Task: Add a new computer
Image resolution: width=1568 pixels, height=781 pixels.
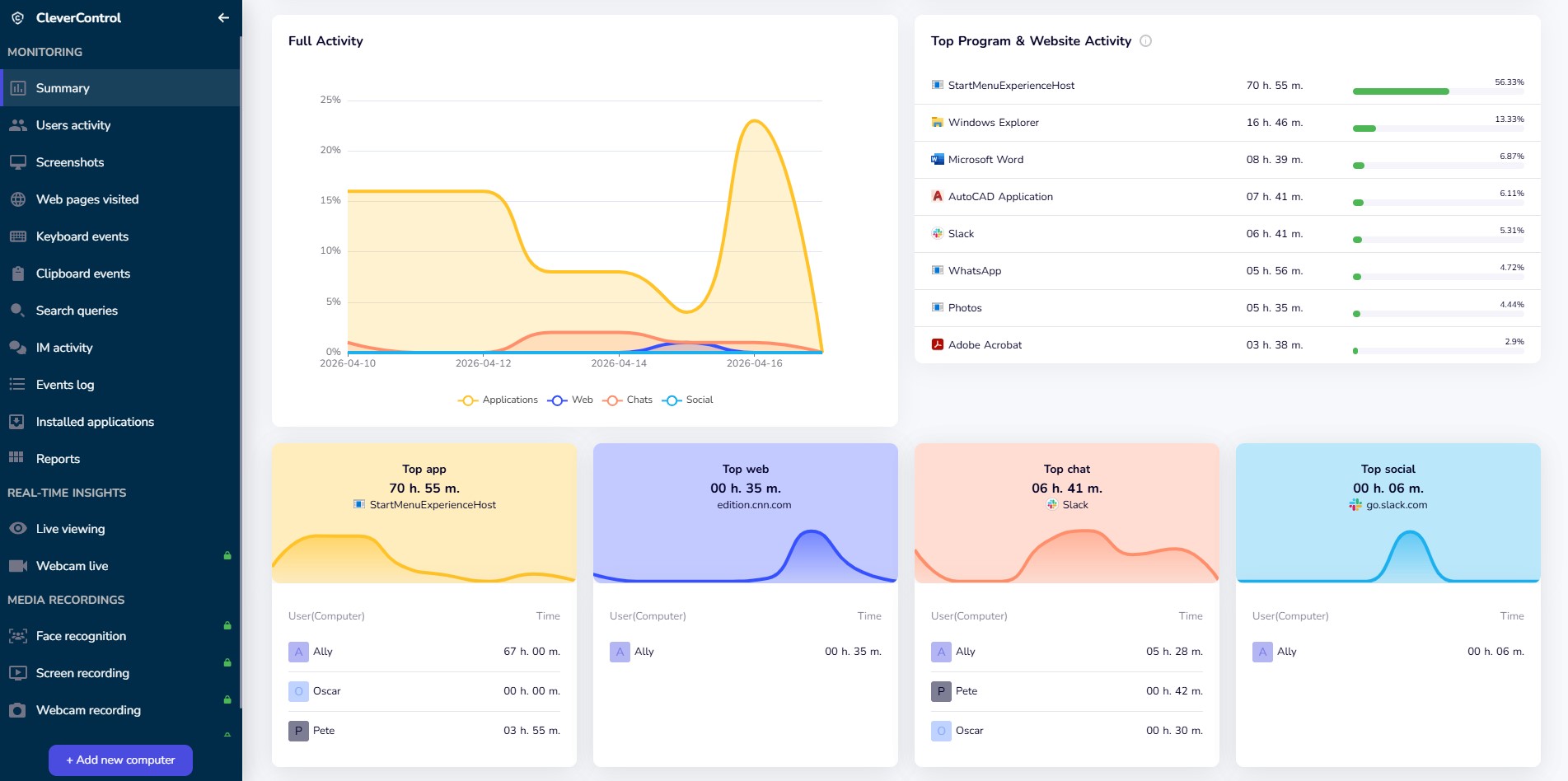Action: point(120,760)
